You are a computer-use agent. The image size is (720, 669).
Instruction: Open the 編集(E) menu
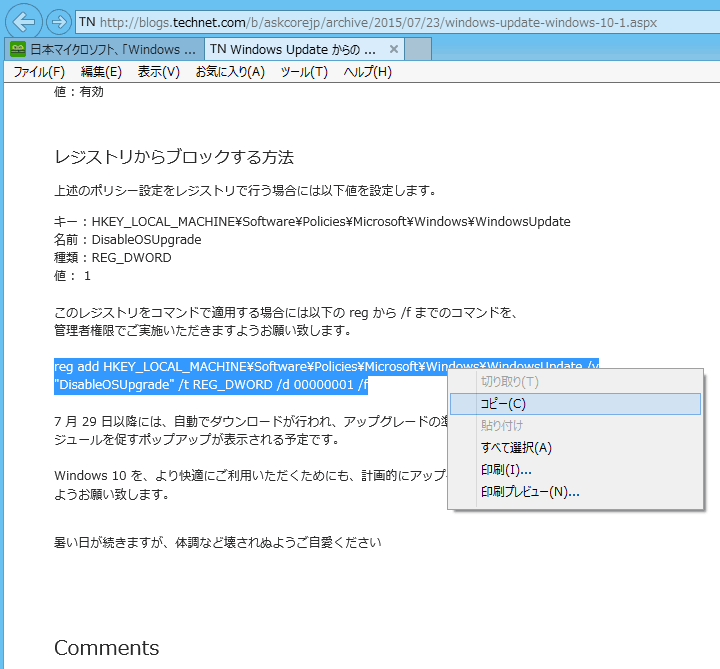(101, 72)
